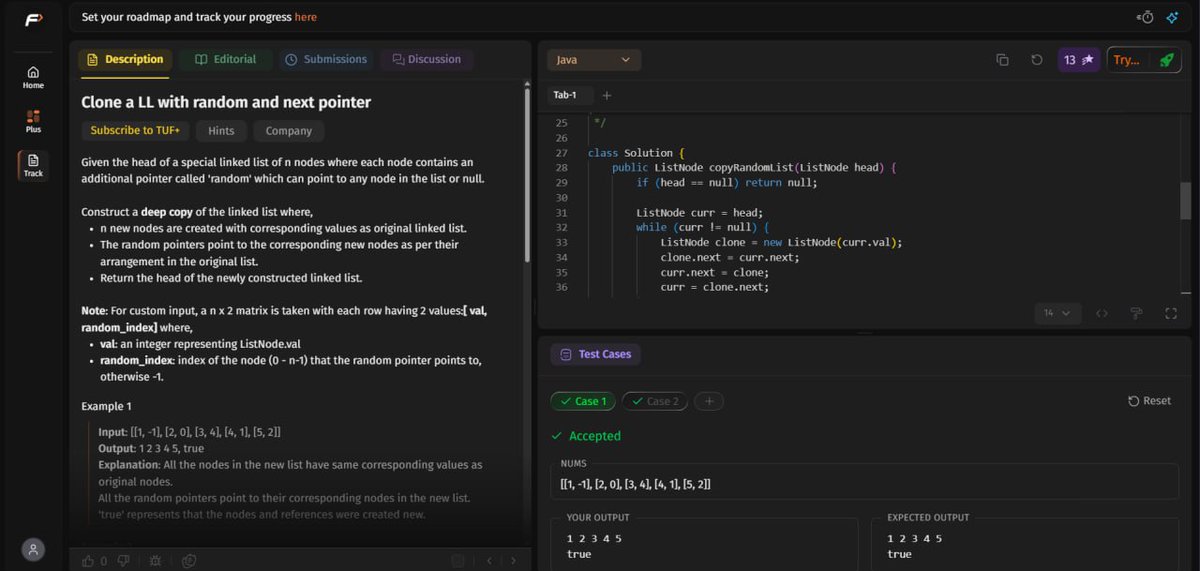This screenshot has height=571, width=1200.
Task: Follow the 'here' roadmap link
Action: 306,17
